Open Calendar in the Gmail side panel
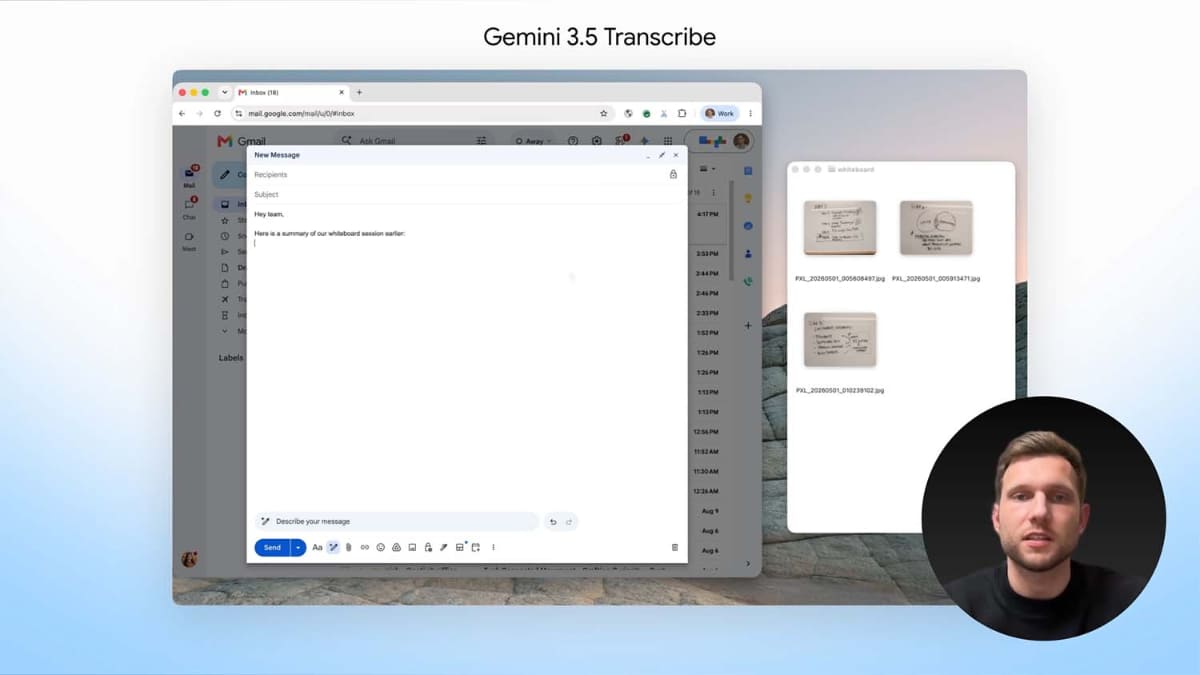 [x=748, y=171]
